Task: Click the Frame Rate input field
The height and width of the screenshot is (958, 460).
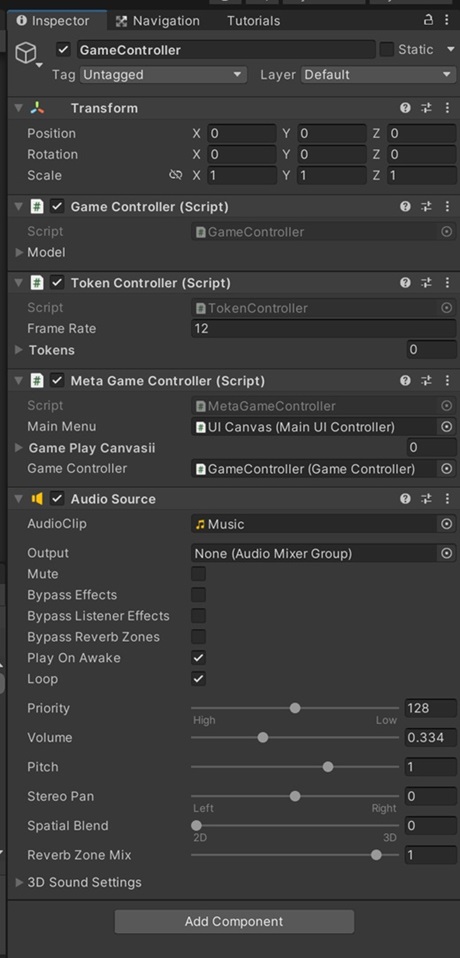Action: click(x=324, y=329)
